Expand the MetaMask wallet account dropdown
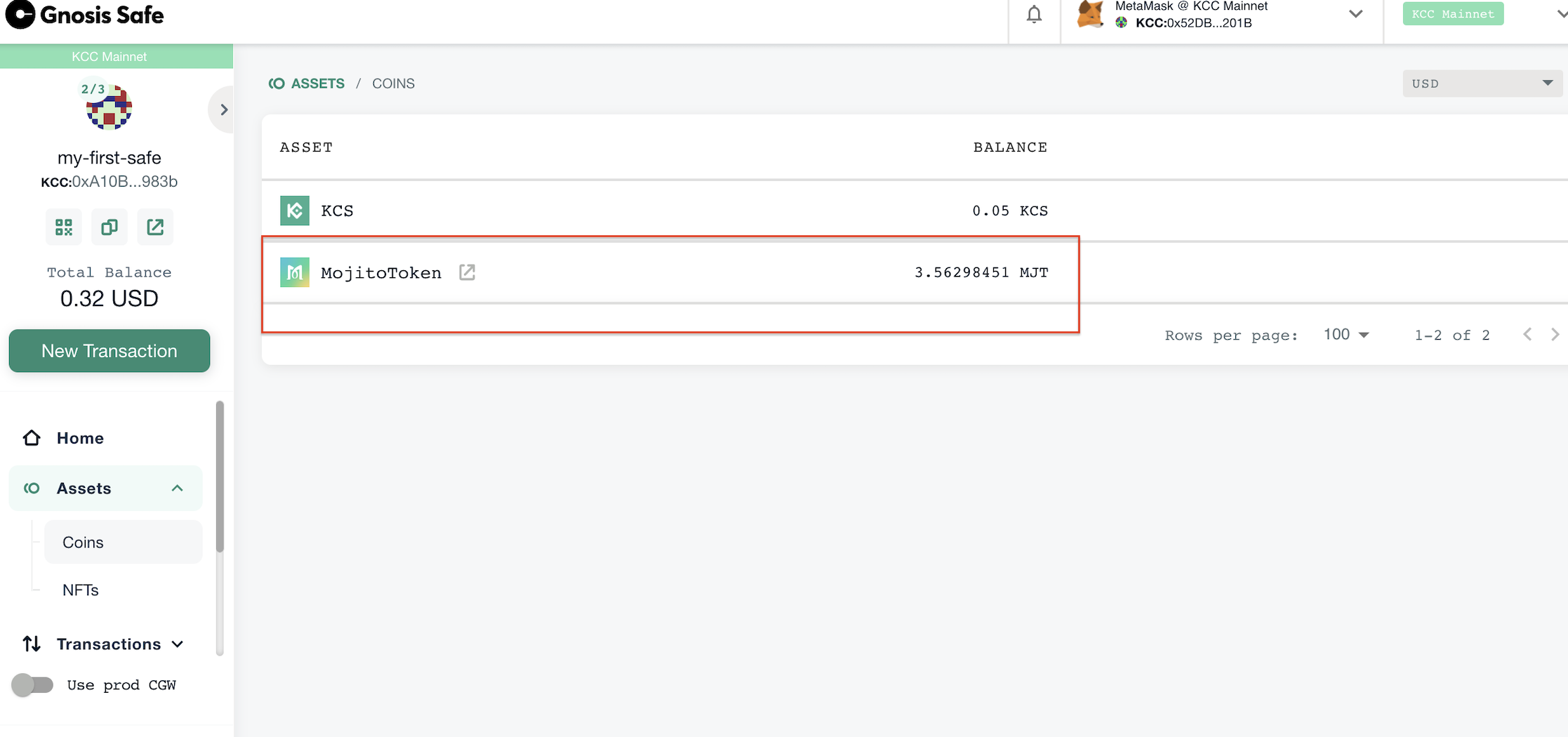The image size is (1568, 737). (1355, 15)
